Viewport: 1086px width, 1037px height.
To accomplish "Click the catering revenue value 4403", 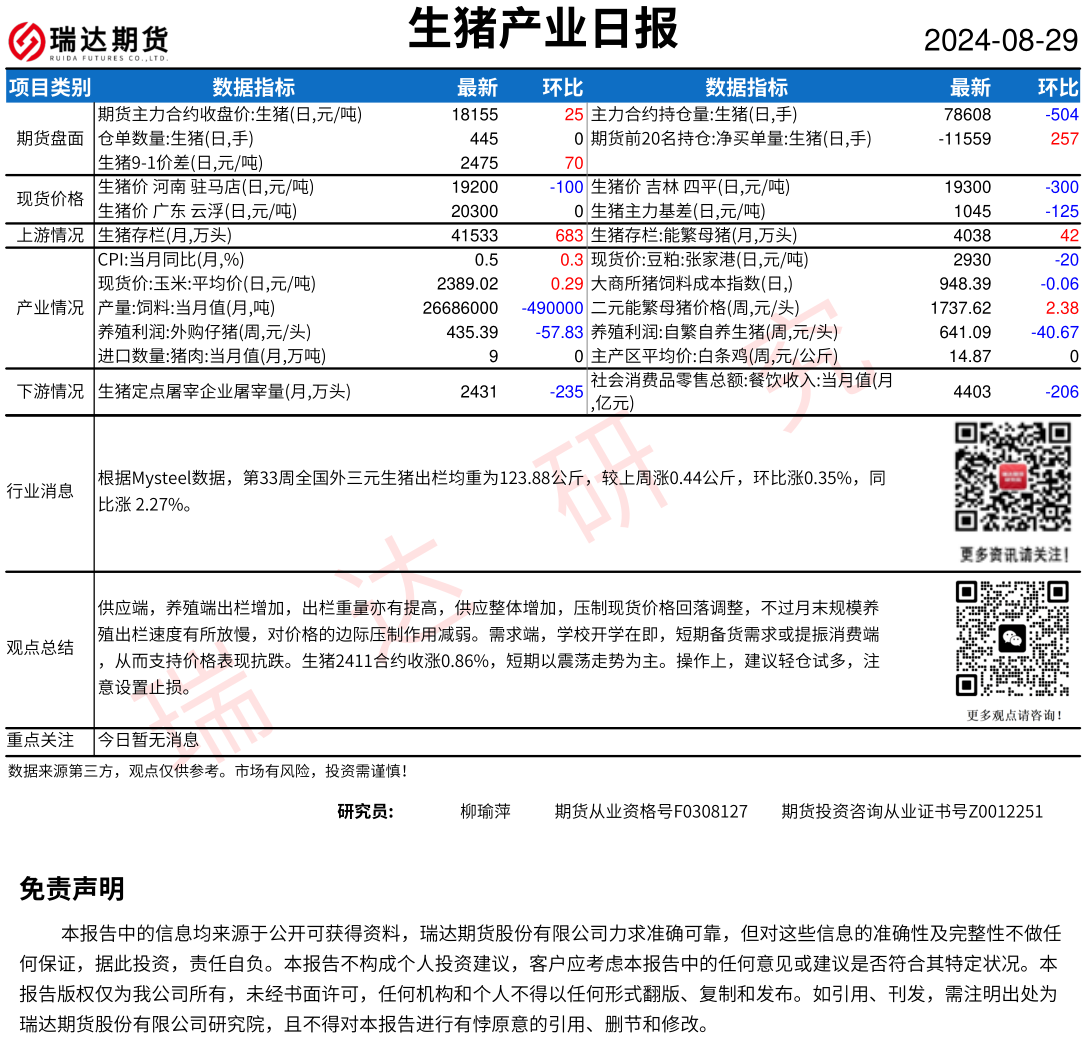I will pyautogui.click(x=972, y=392).
